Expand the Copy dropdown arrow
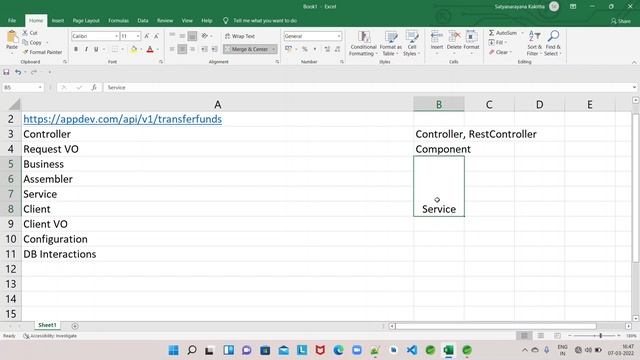 [x=47, y=42]
